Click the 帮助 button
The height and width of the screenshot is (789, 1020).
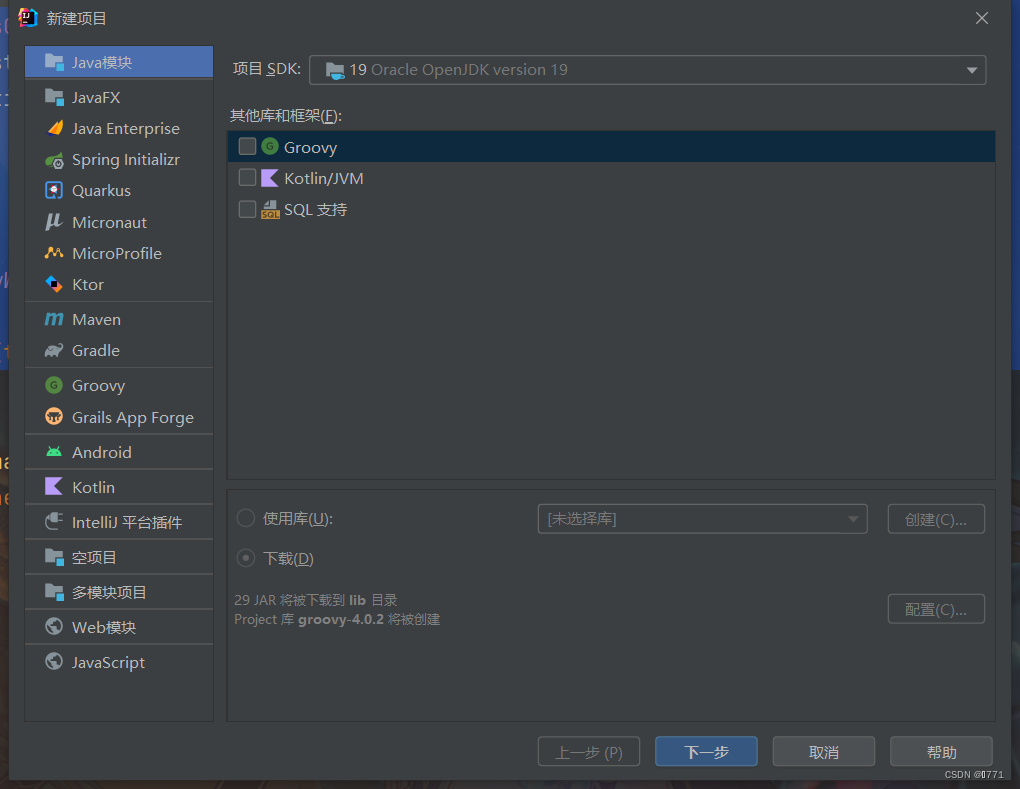pyautogui.click(x=941, y=752)
